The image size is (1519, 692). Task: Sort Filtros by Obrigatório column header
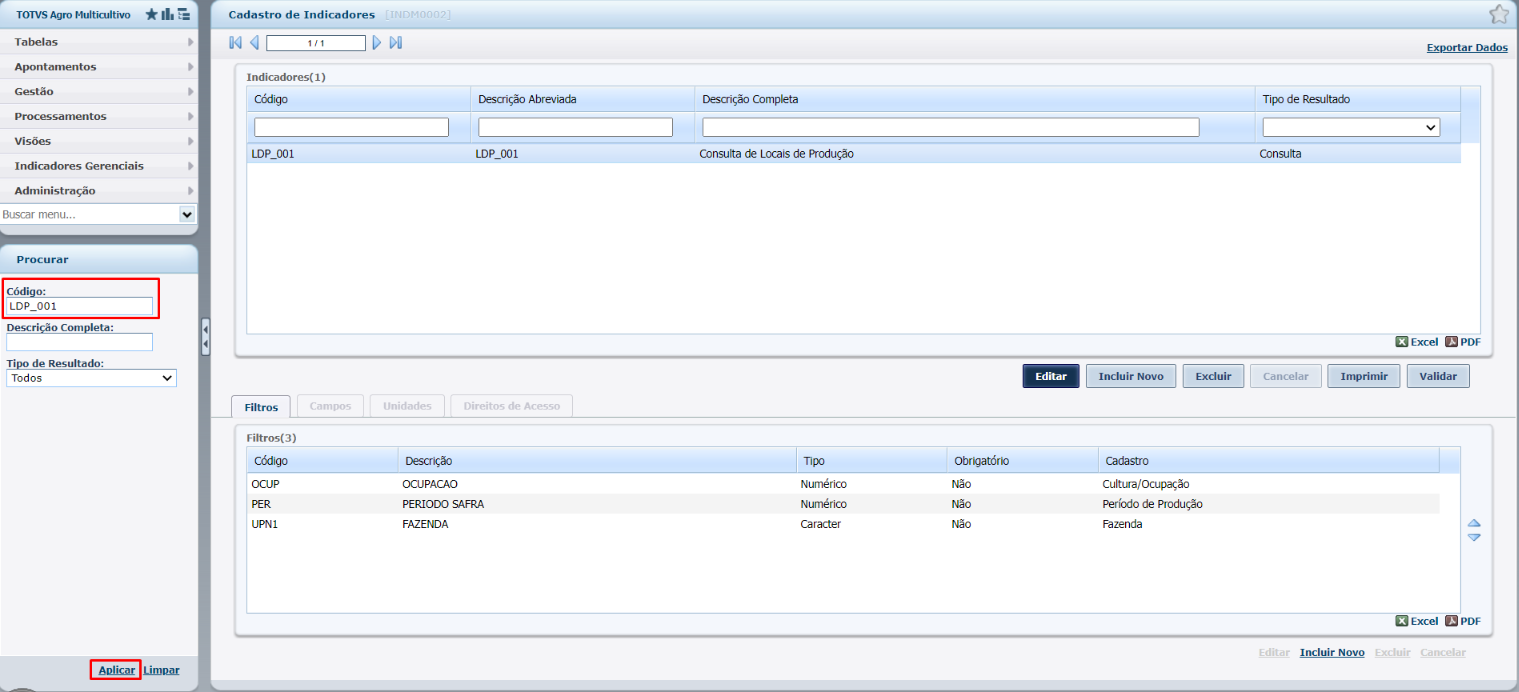(x=1020, y=461)
